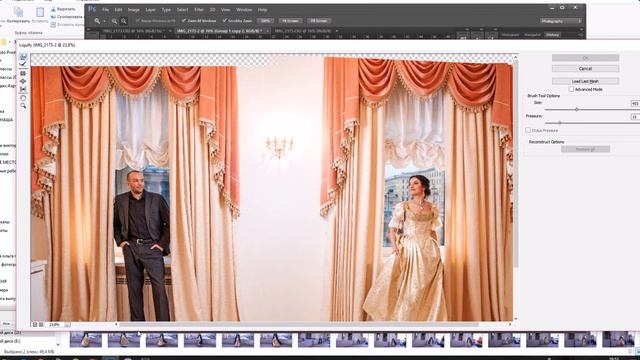Image resolution: width=640 pixels, height=360 pixels.
Task: Open the Type menu
Action: click(166, 9)
